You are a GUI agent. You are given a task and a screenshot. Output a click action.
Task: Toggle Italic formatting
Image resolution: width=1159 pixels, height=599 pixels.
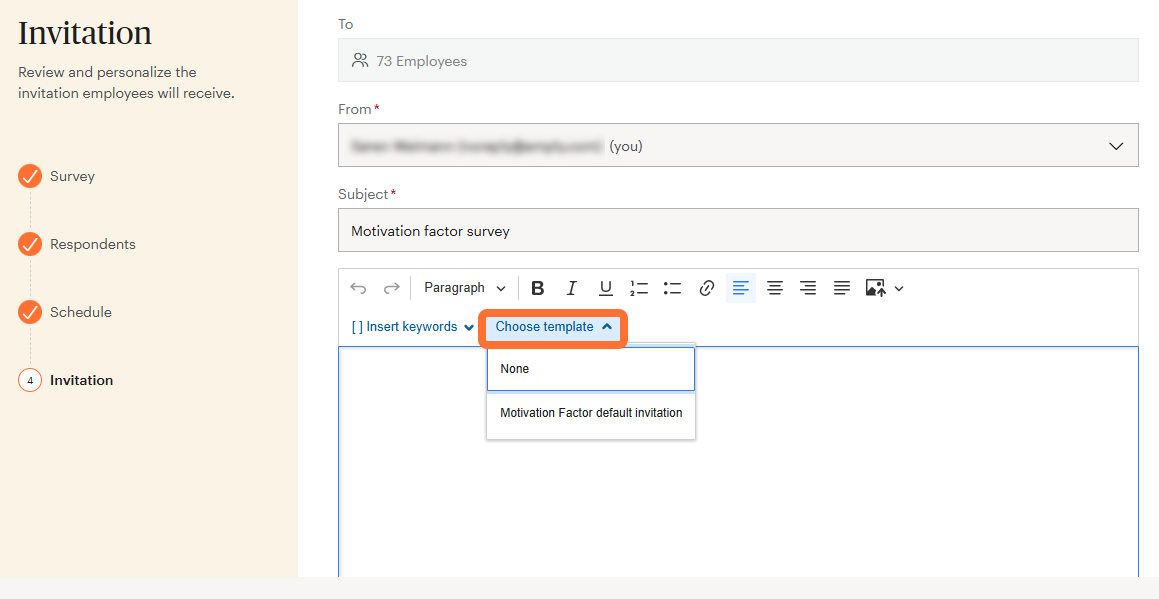(x=571, y=288)
